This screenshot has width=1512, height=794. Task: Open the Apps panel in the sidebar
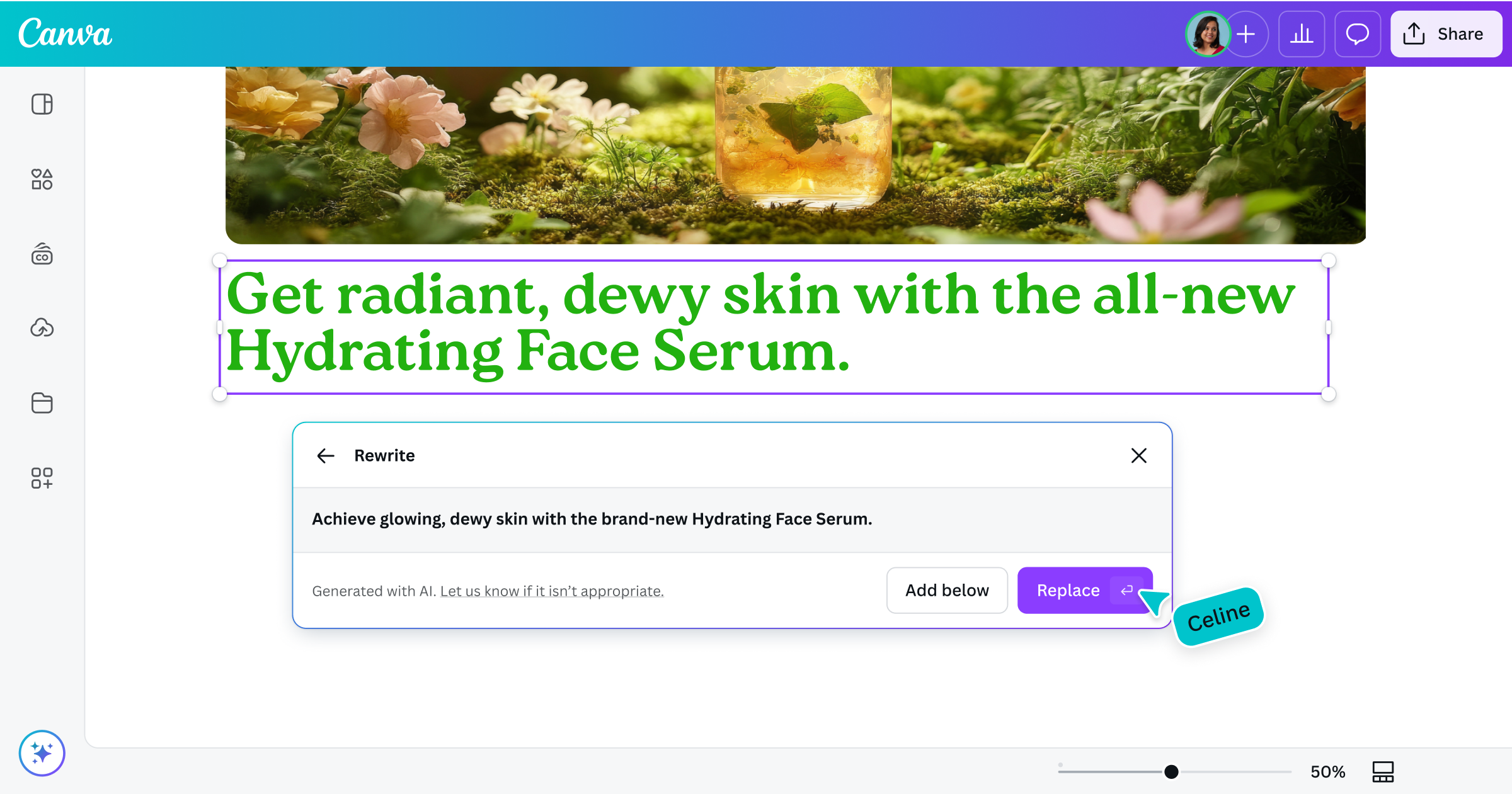(x=42, y=480)
